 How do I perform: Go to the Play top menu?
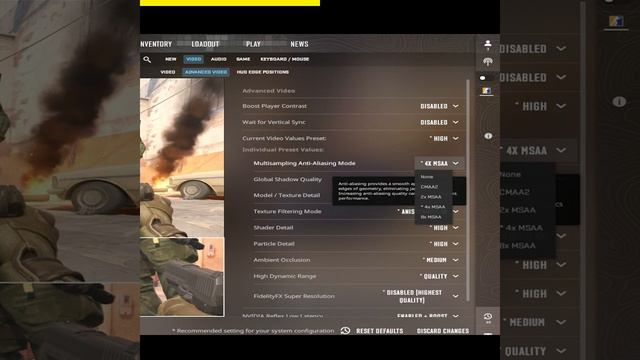click(253, 44)
